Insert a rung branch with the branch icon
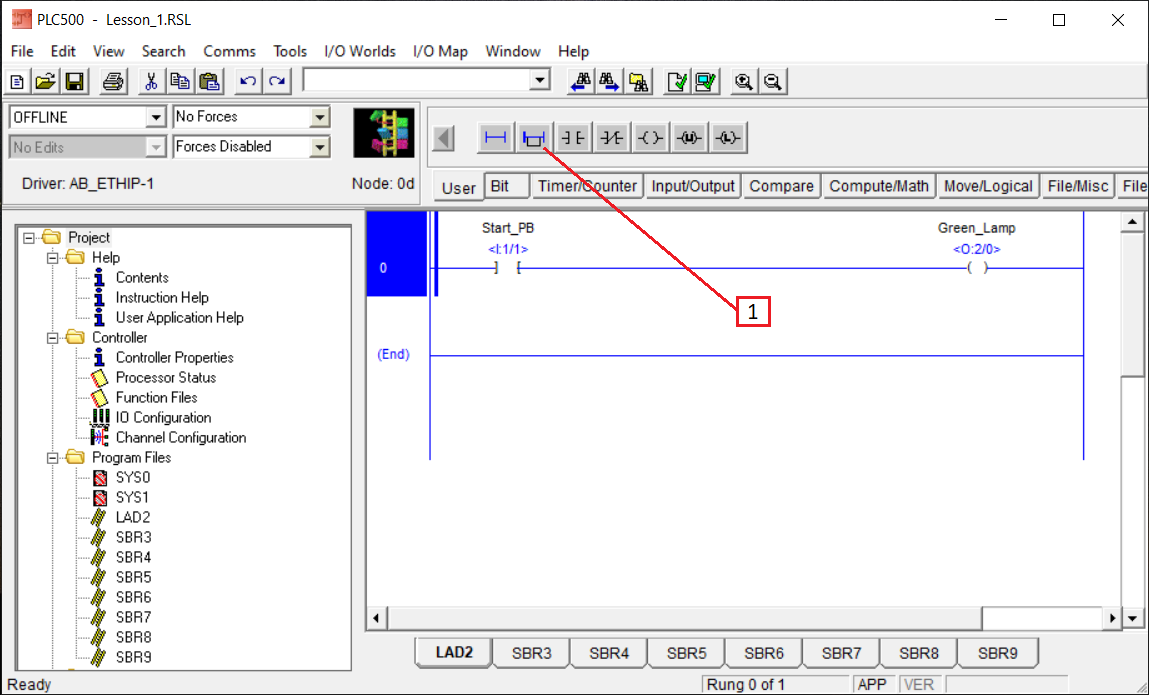 533,138
